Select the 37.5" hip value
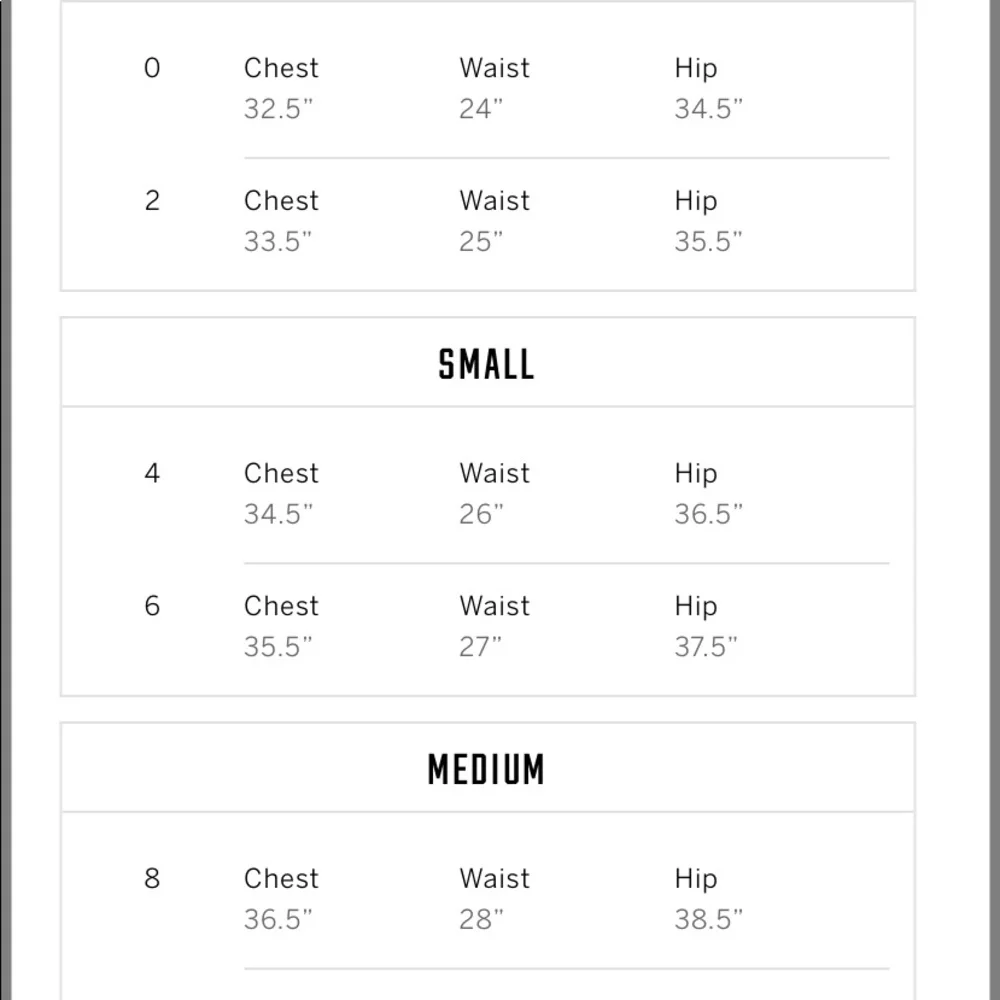The height and width of the screenshot is (1000, 1000). tap(705, 647)
